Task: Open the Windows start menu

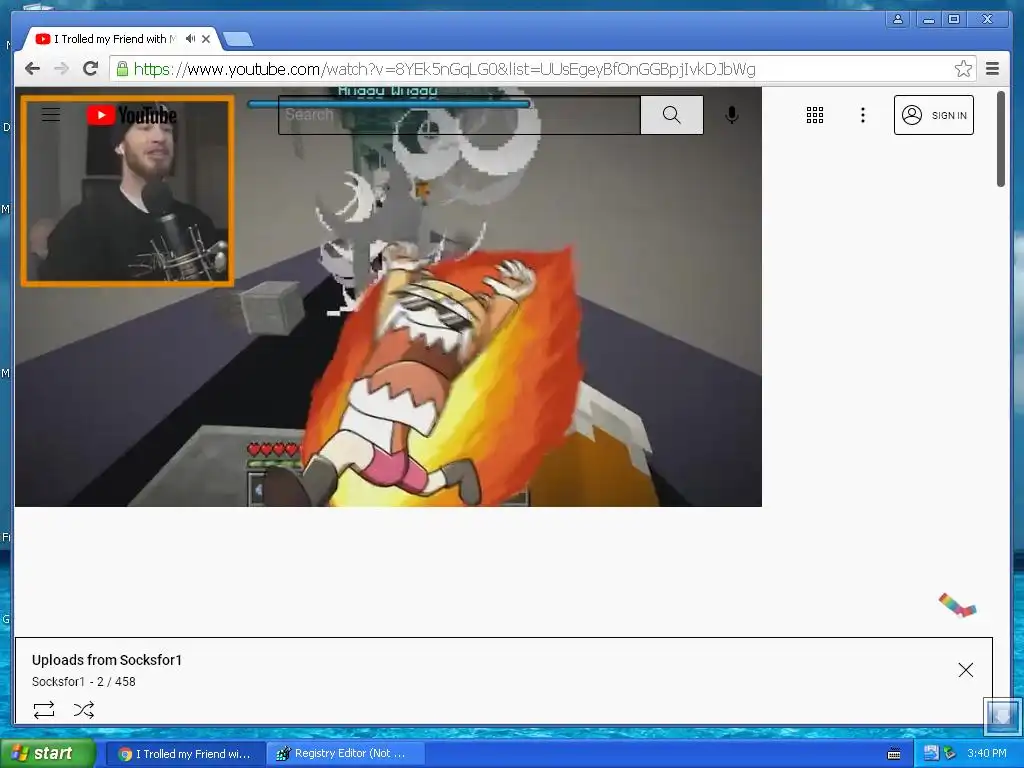Action: tap(47, 754)
